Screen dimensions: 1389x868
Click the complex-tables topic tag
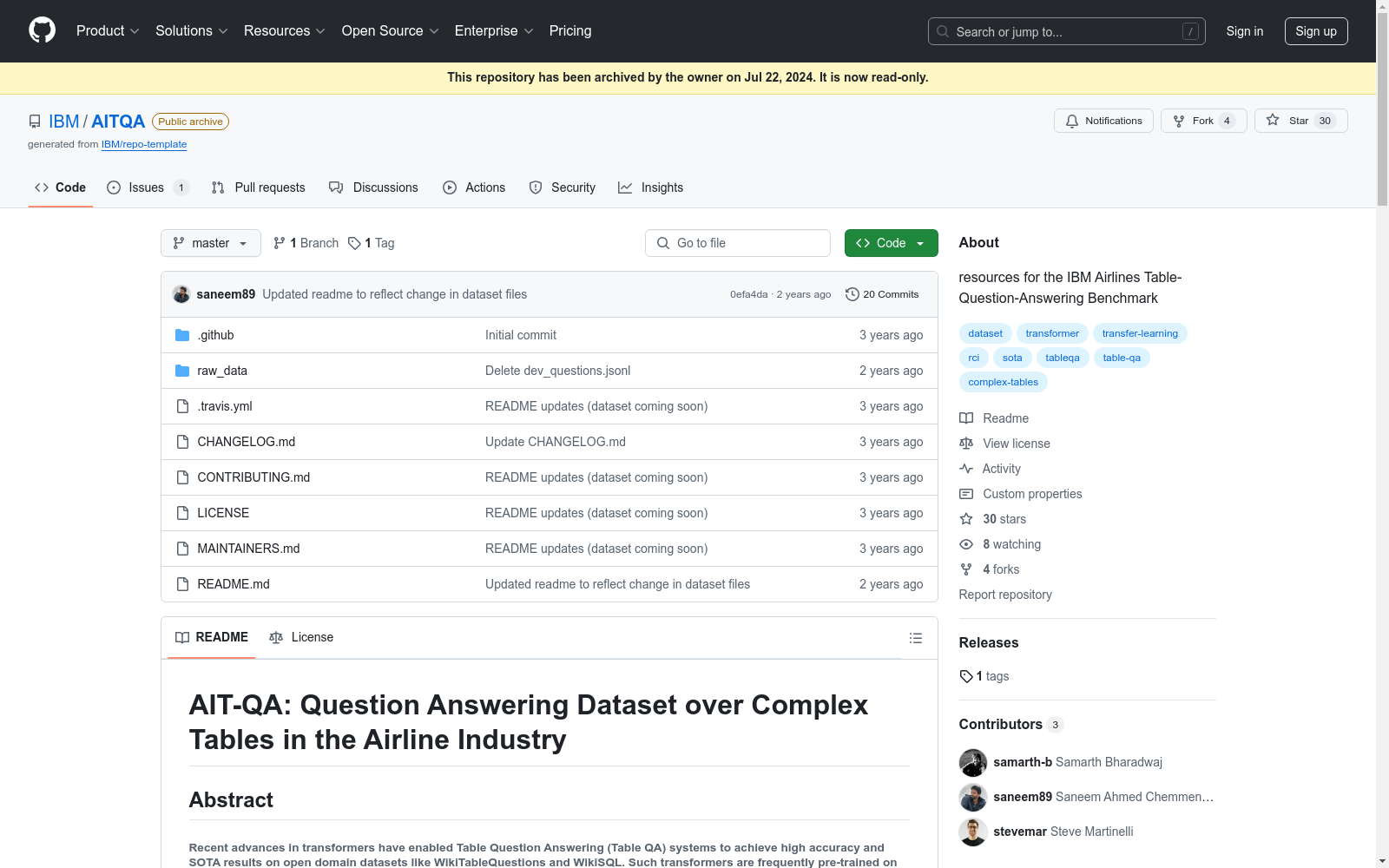1004,382
